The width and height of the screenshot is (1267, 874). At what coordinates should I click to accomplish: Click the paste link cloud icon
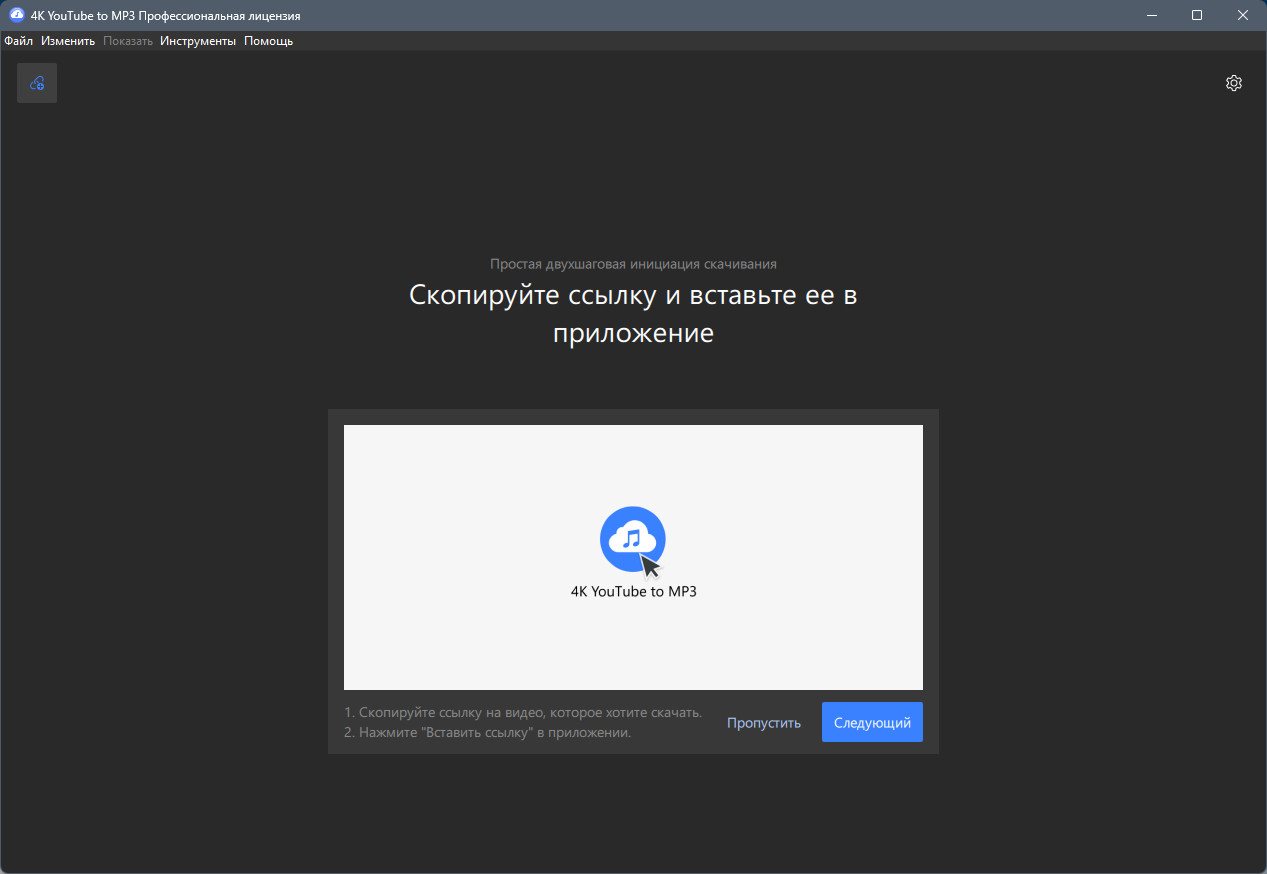point(37,83)
